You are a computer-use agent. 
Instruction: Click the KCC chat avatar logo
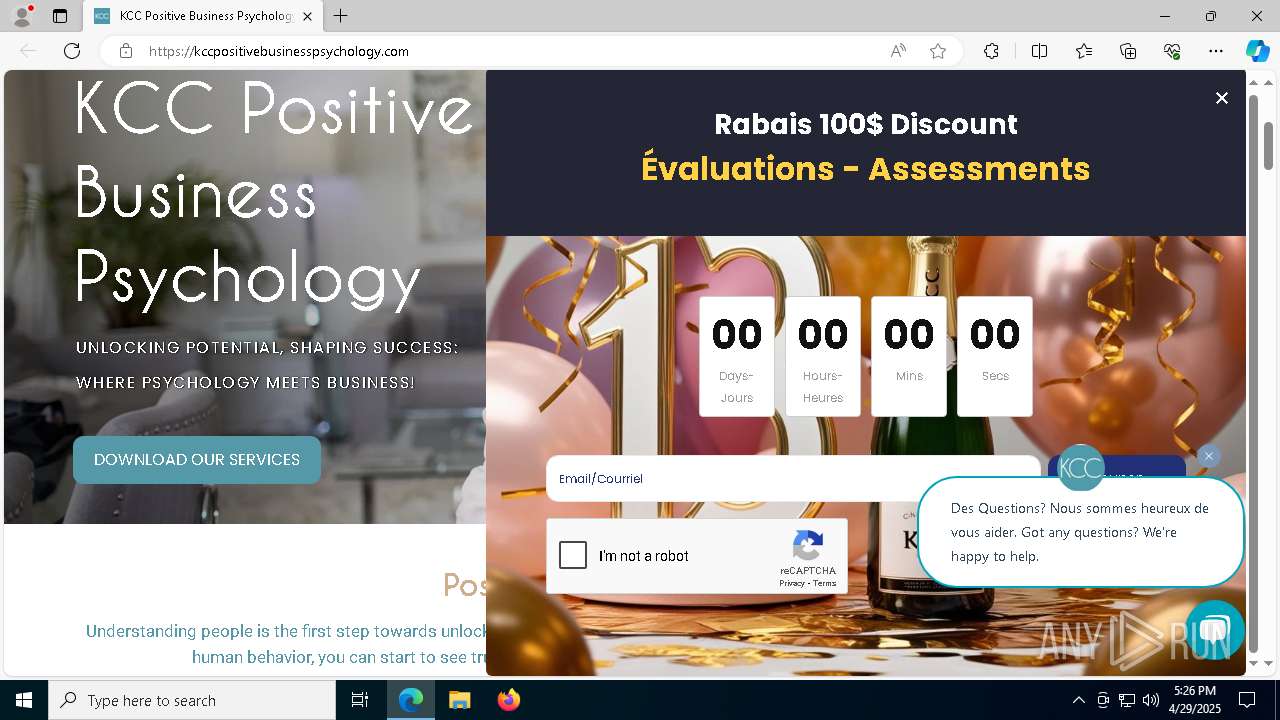[1081, 467]
